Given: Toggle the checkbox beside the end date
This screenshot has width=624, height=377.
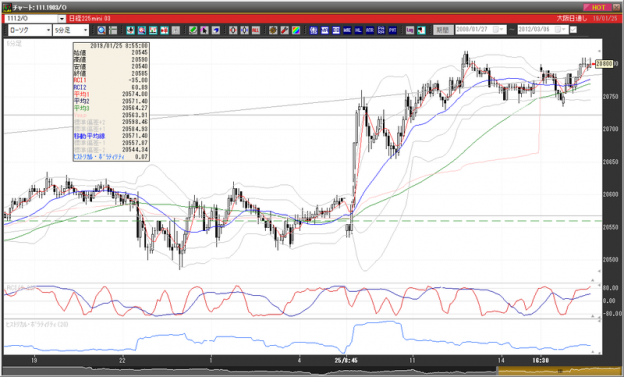Looking at the screenshot, I should [573, 30].
